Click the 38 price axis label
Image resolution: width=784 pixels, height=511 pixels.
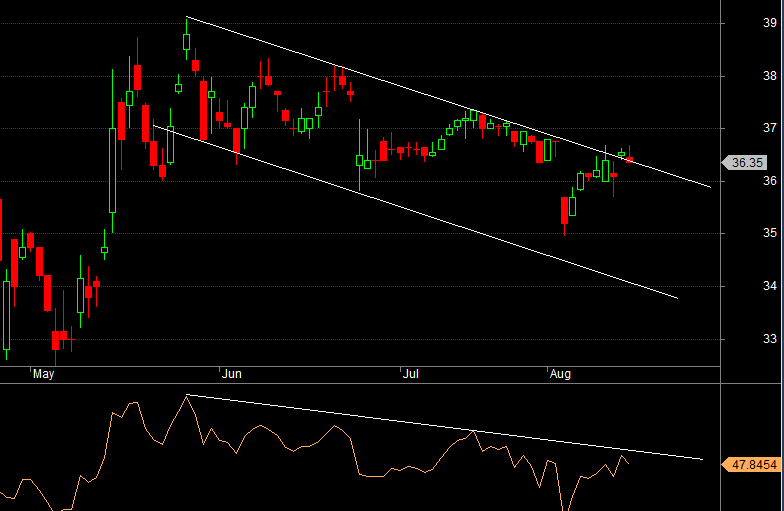(770, 76)
